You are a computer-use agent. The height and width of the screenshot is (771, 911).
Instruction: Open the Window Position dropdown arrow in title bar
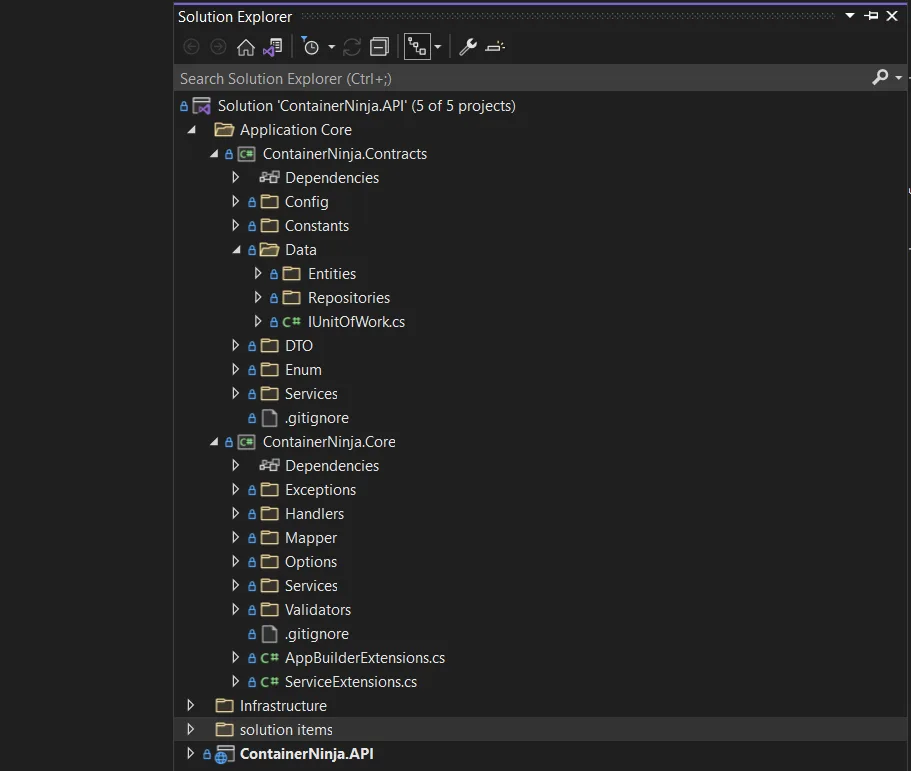[x=849, y=16]
